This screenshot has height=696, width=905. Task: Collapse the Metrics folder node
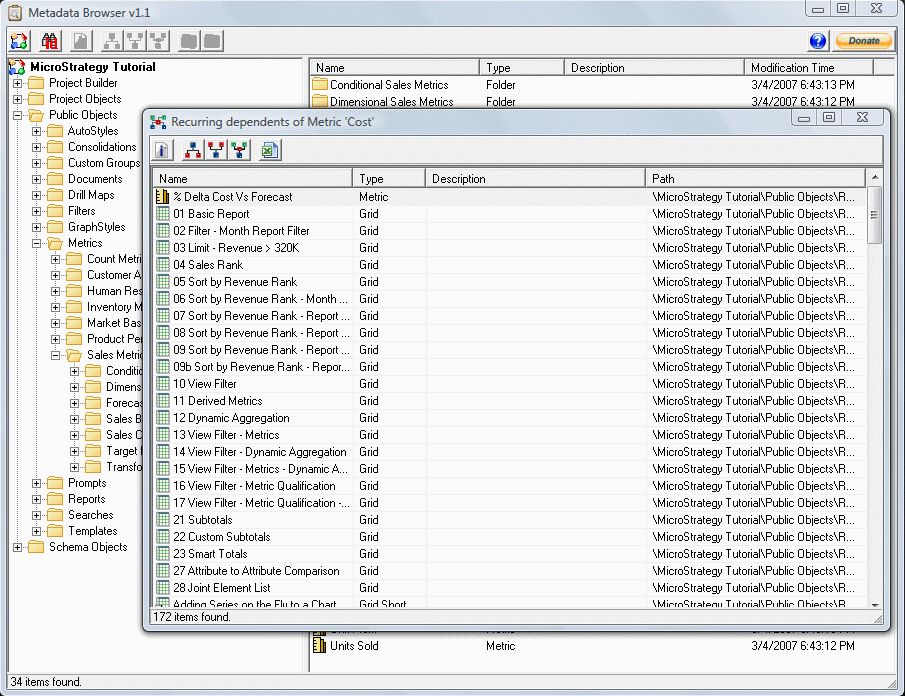click(x=36, y=244)
